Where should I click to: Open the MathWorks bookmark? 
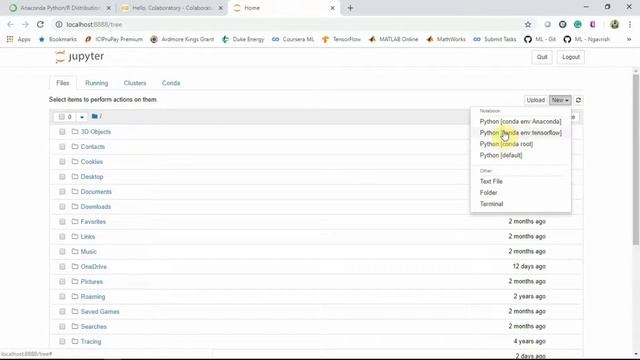pos(446,39)
